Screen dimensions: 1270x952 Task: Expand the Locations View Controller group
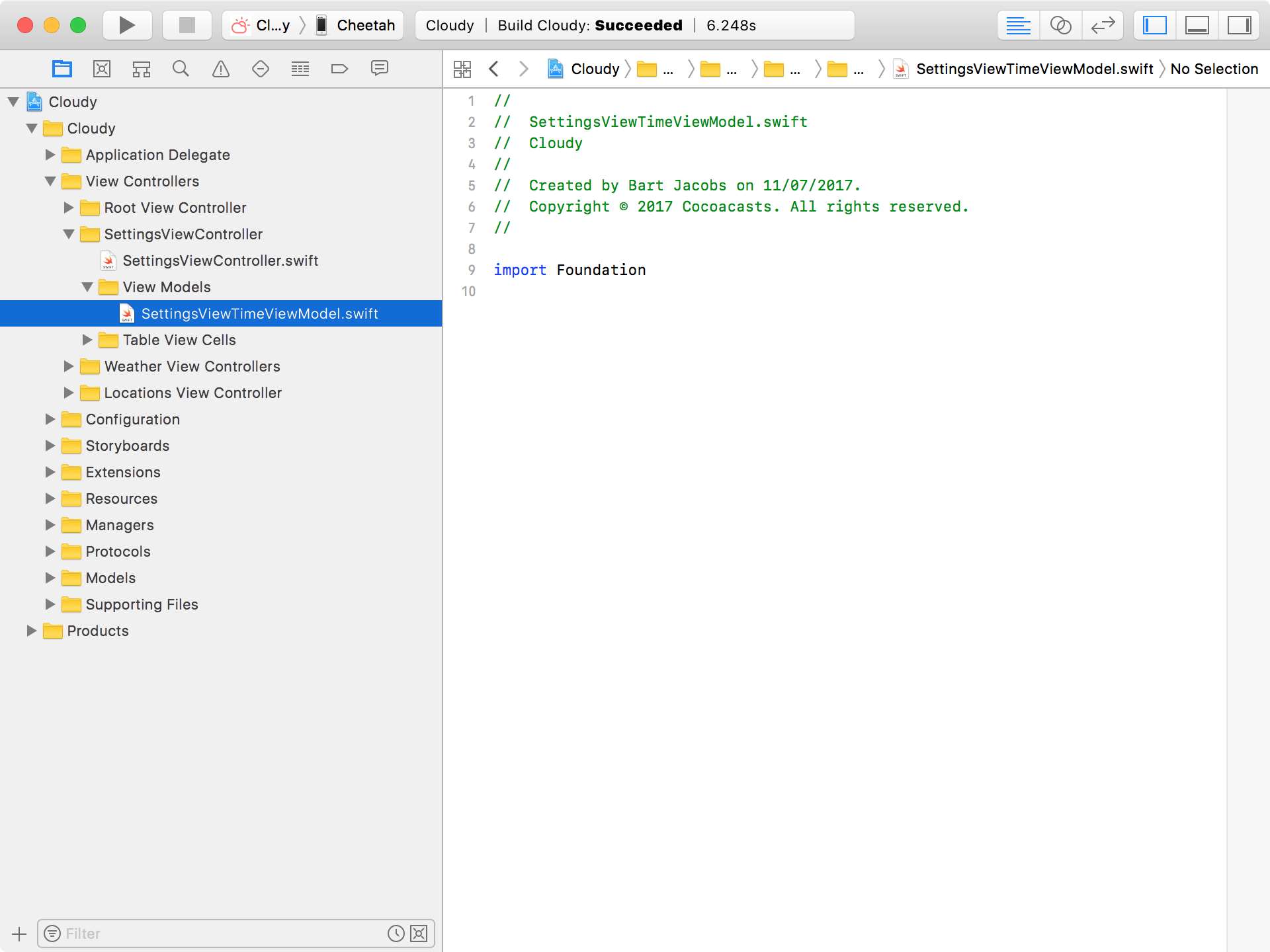69,393
